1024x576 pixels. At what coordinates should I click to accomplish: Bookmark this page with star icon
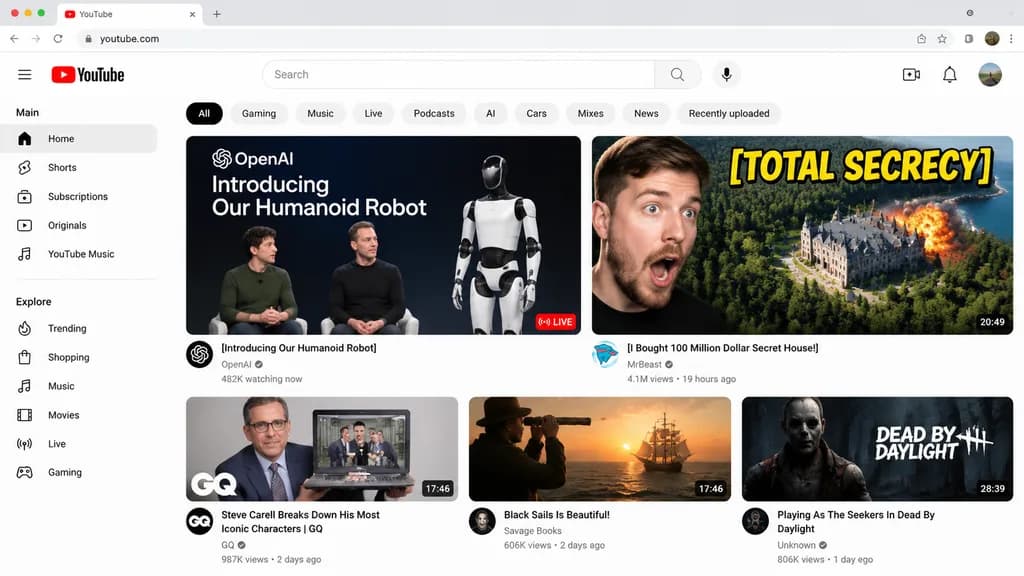[x=942, y=39]
